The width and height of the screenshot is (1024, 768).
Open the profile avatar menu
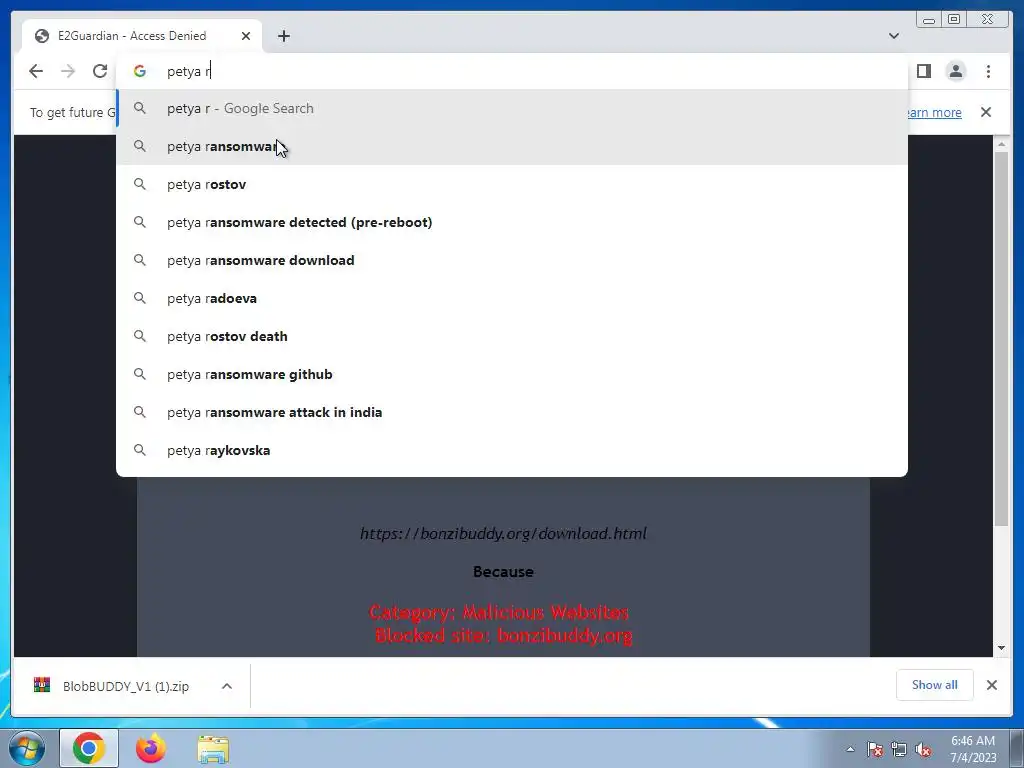coord(955,71)
